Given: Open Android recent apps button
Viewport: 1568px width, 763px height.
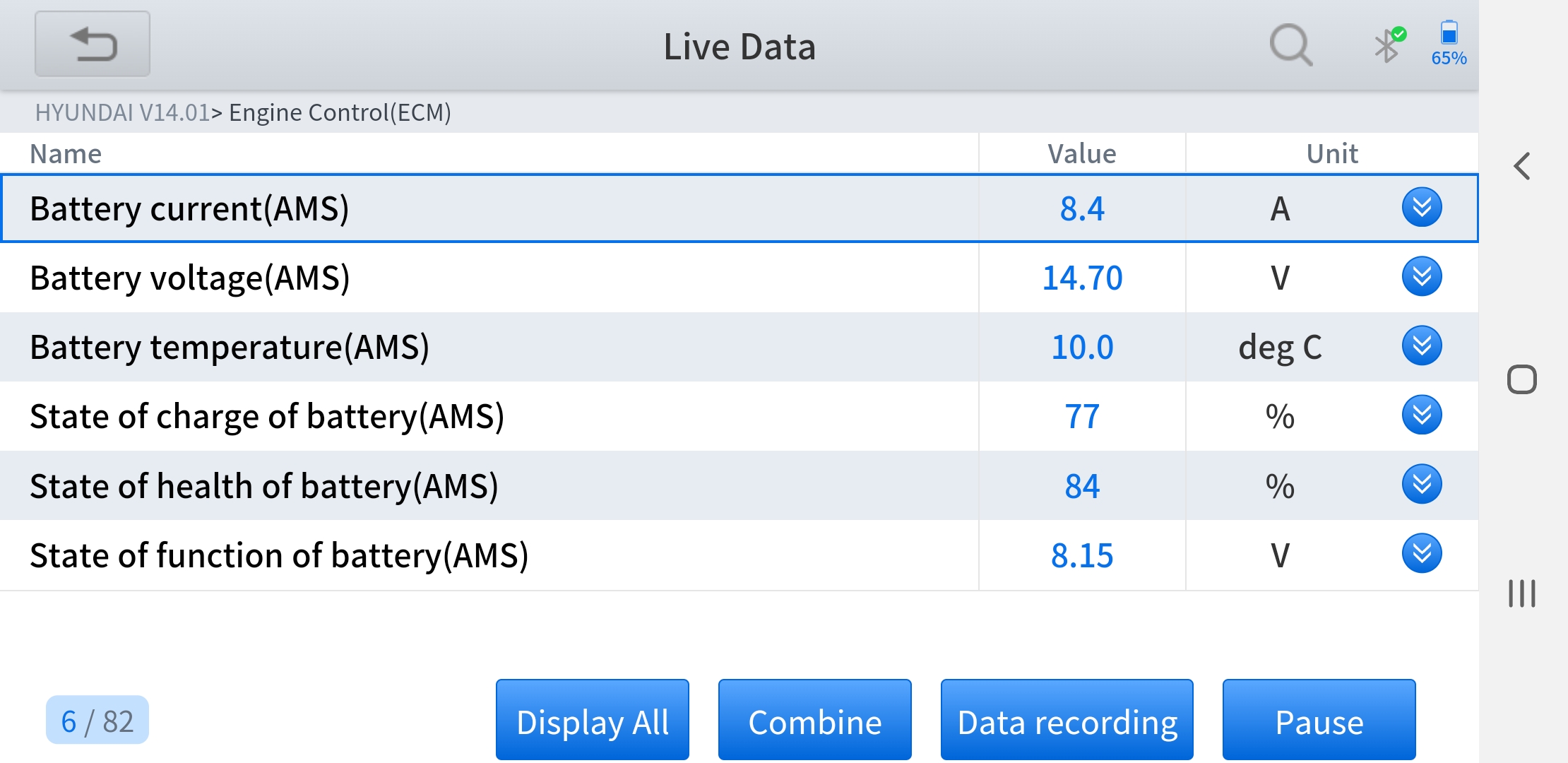Looking at the screenshot, I should 1521,593.
